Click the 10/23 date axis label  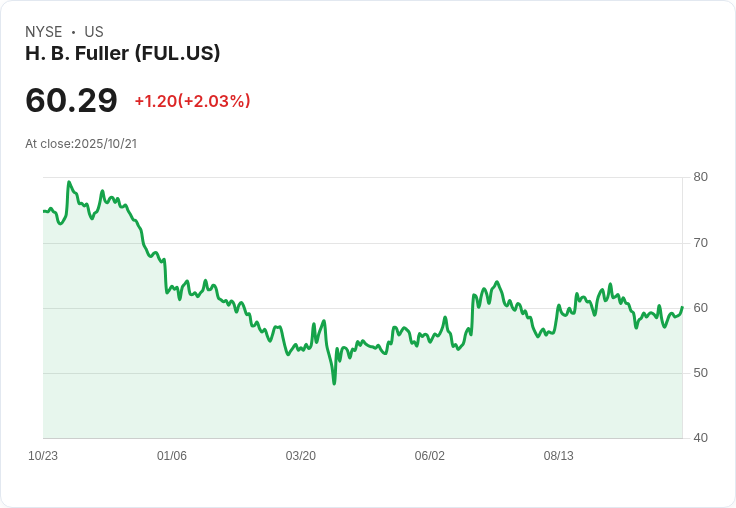pyautogui.click(x=43, y=455)
